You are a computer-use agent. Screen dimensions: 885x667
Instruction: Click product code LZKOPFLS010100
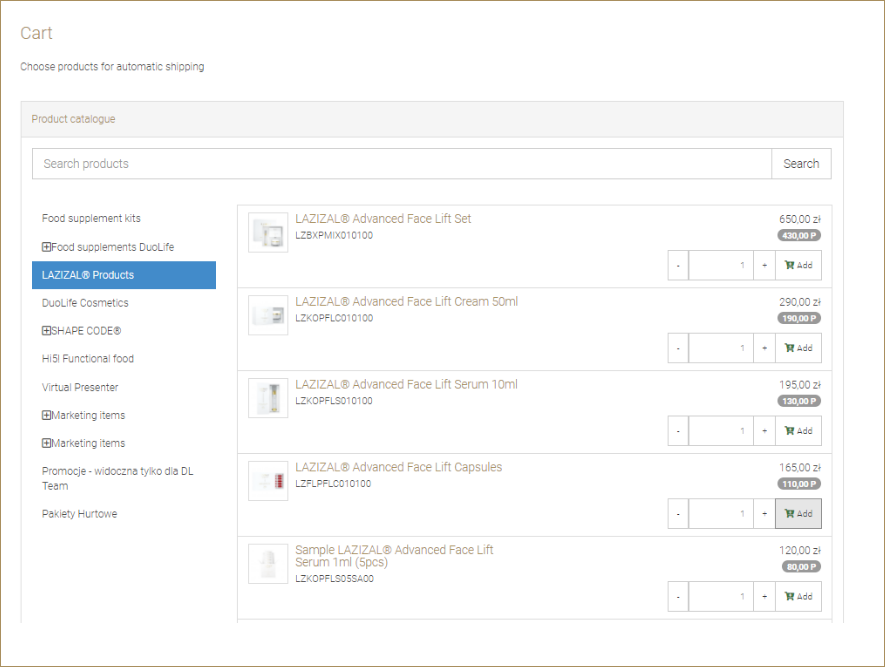(334, 401)
